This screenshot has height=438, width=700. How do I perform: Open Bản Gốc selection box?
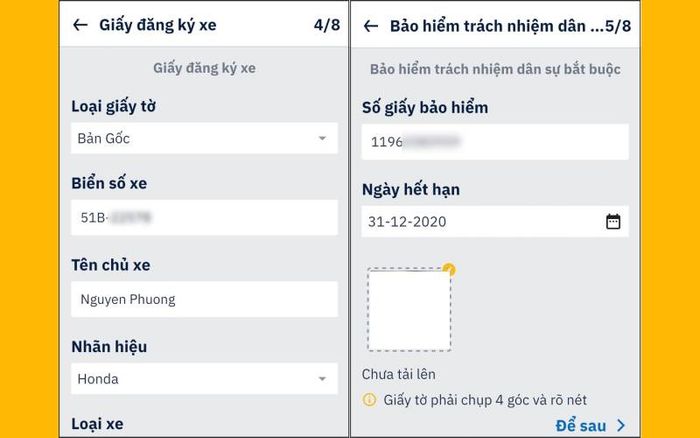[x=204, y=138]
